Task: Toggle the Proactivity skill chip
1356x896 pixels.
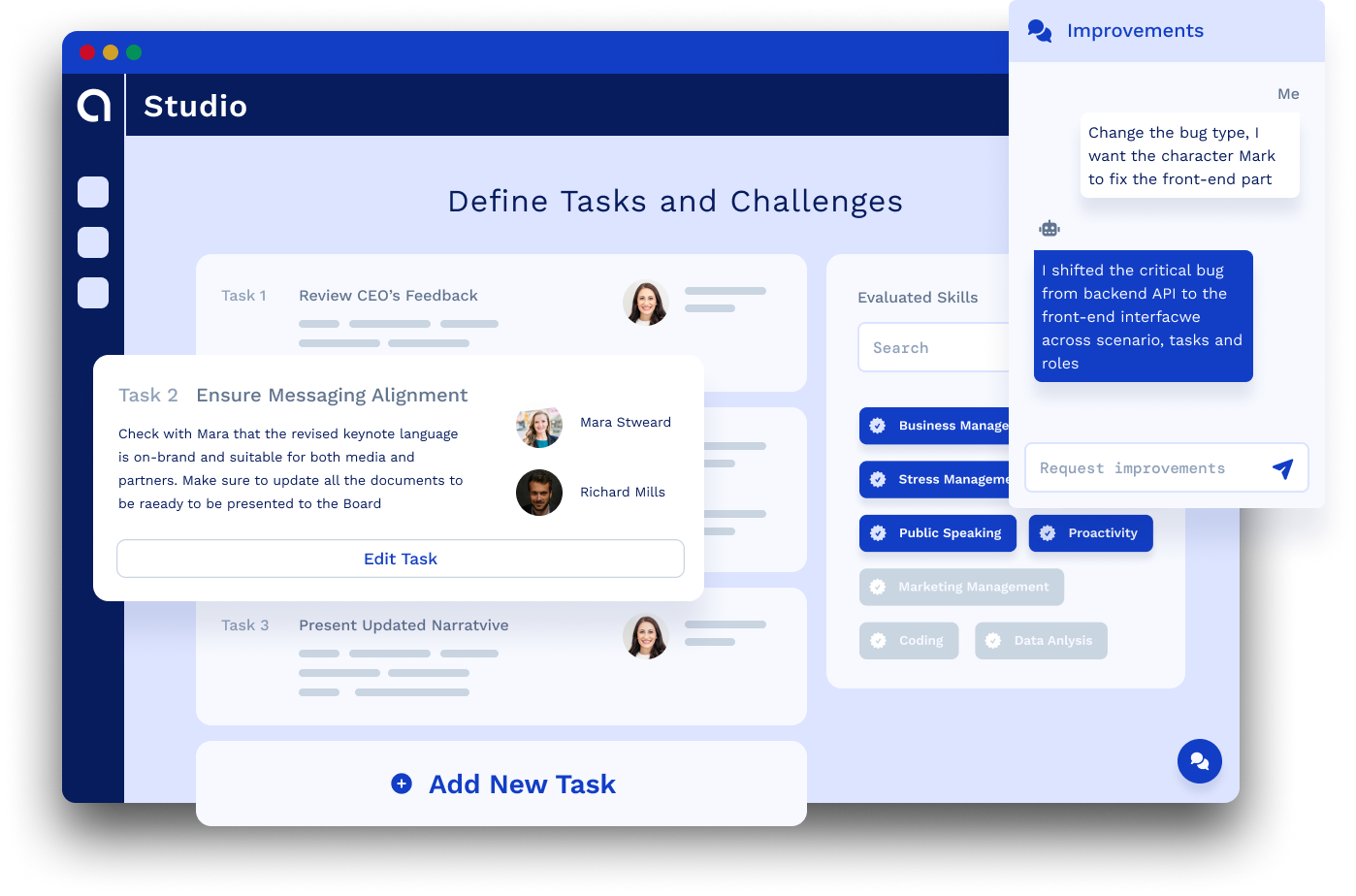Action: click(1090, 533)
